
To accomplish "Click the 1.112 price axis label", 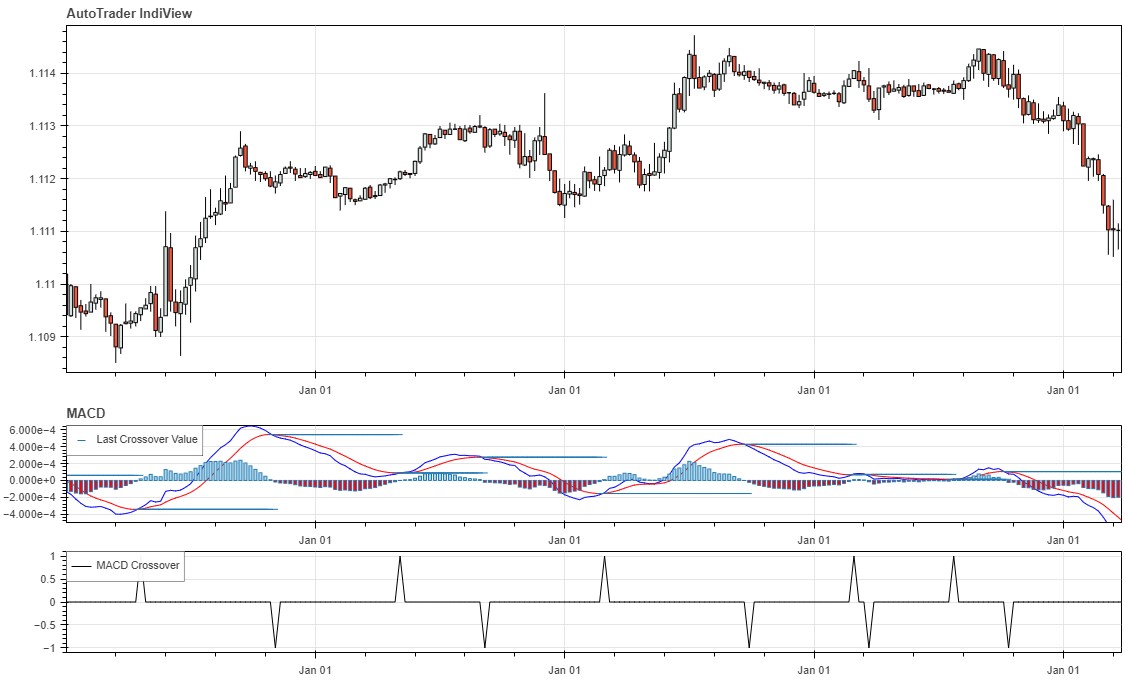I will pos(42,179).
